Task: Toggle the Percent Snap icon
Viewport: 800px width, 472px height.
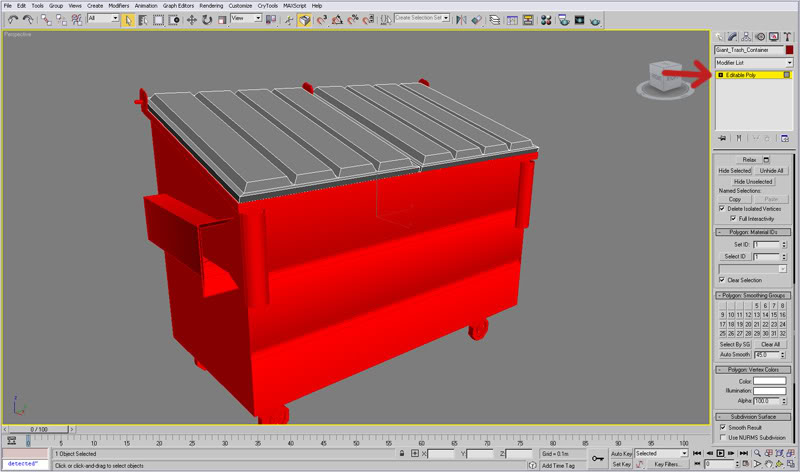Action: point(353,20)
